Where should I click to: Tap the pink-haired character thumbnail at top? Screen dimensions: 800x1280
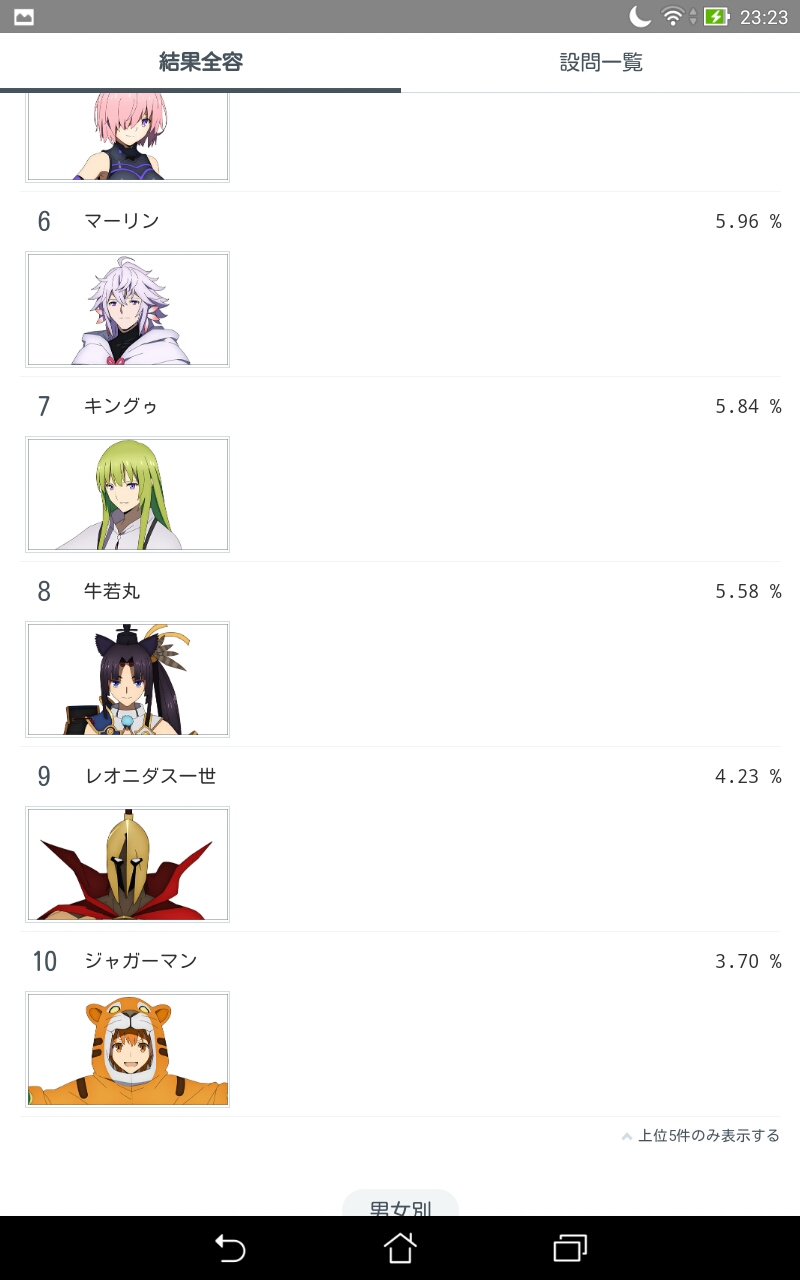[127, 137]
